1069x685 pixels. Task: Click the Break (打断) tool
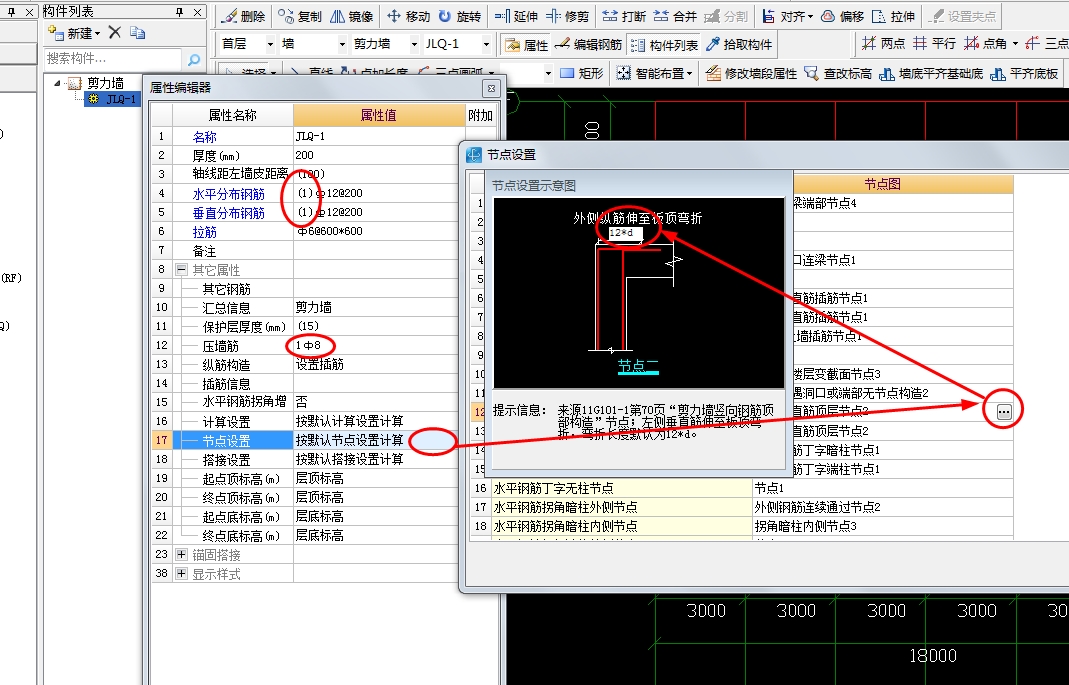click(624, 16)
